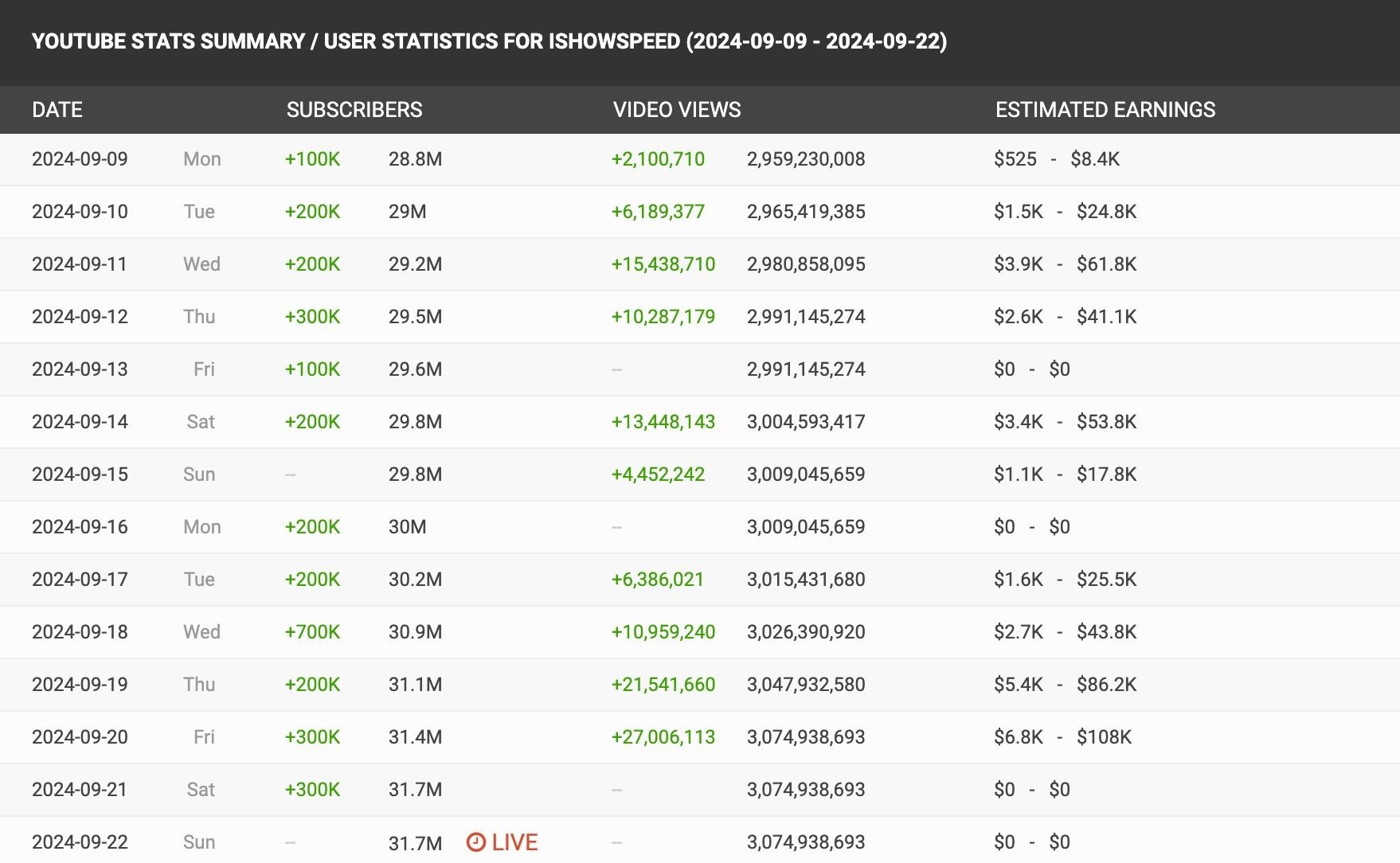Click the $61.8K earnings upper estimate
The height and width of the screenshot is (863, 1400).
coord(1106,264)
